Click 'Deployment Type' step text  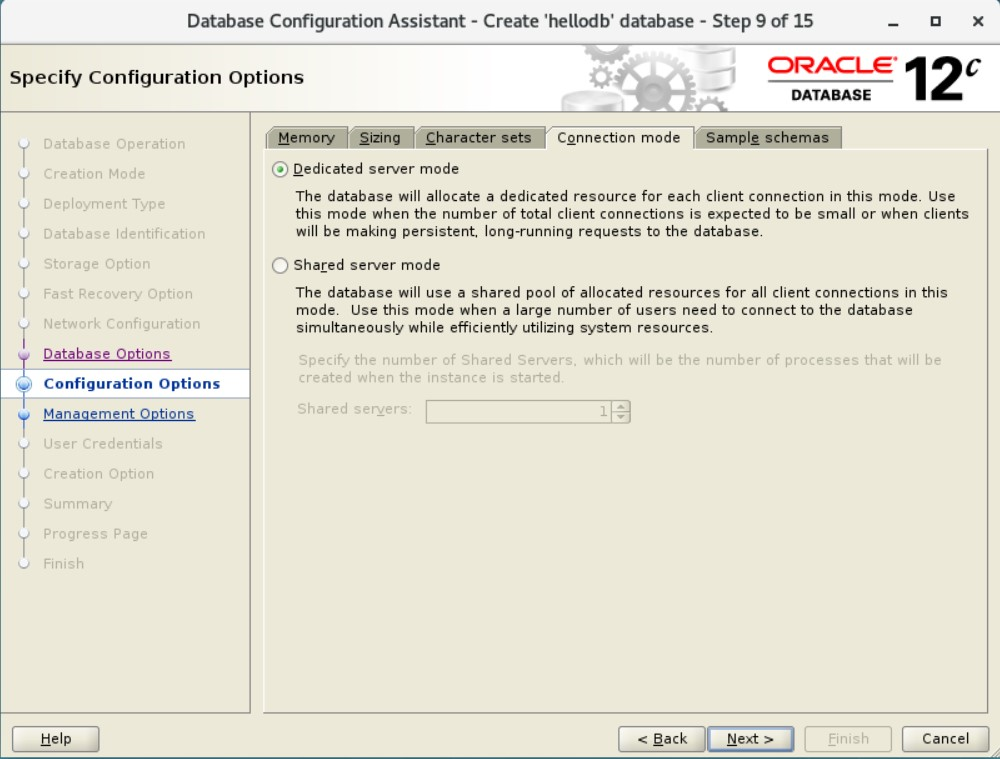(x=104, y=204)
